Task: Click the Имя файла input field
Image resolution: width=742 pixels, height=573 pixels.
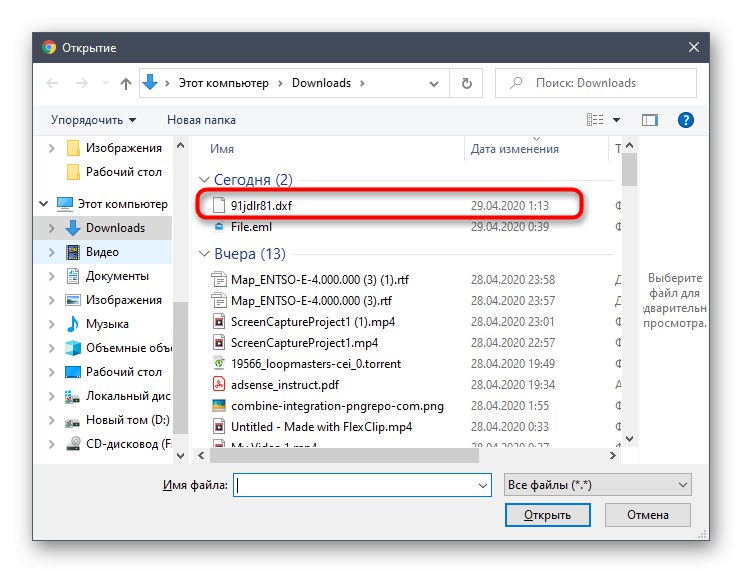Action: click(362, 485)
